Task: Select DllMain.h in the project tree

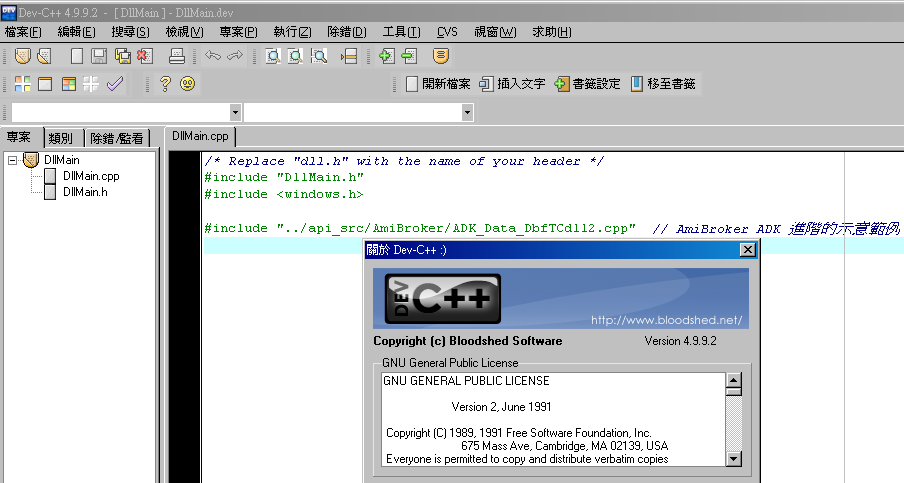Action: pos(85,193)
